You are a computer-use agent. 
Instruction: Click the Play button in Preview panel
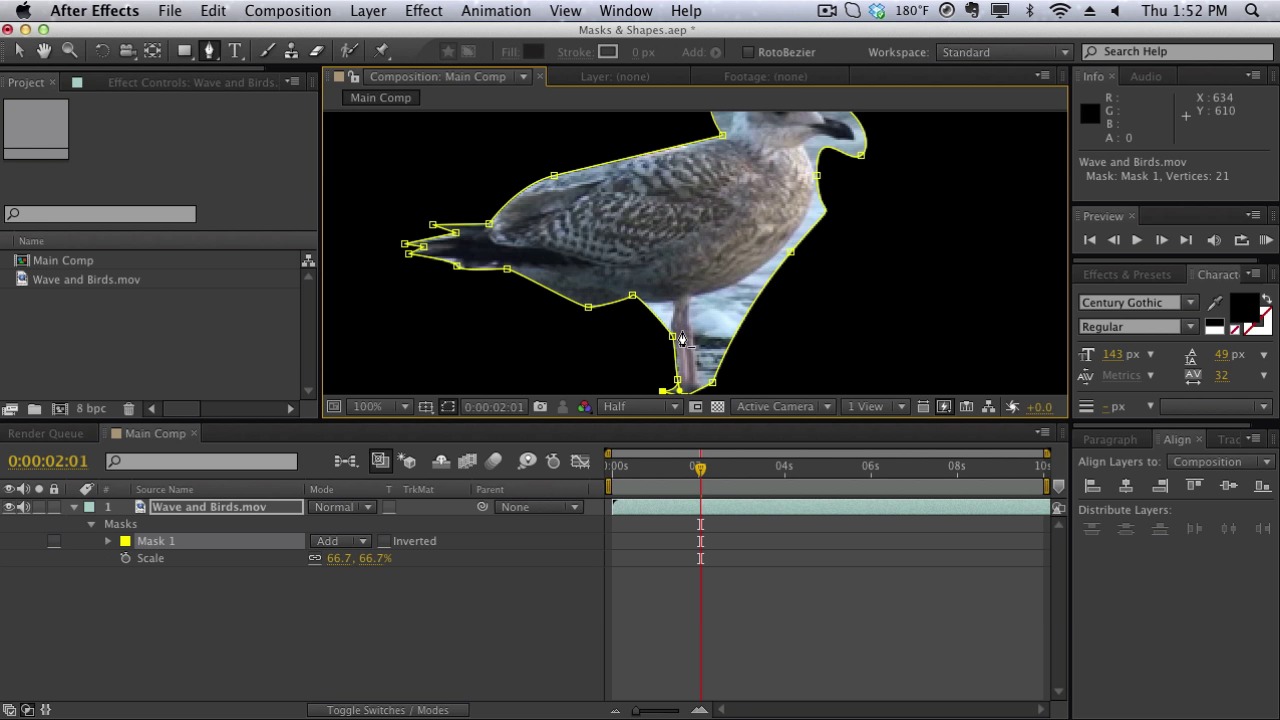(1137, 240)
